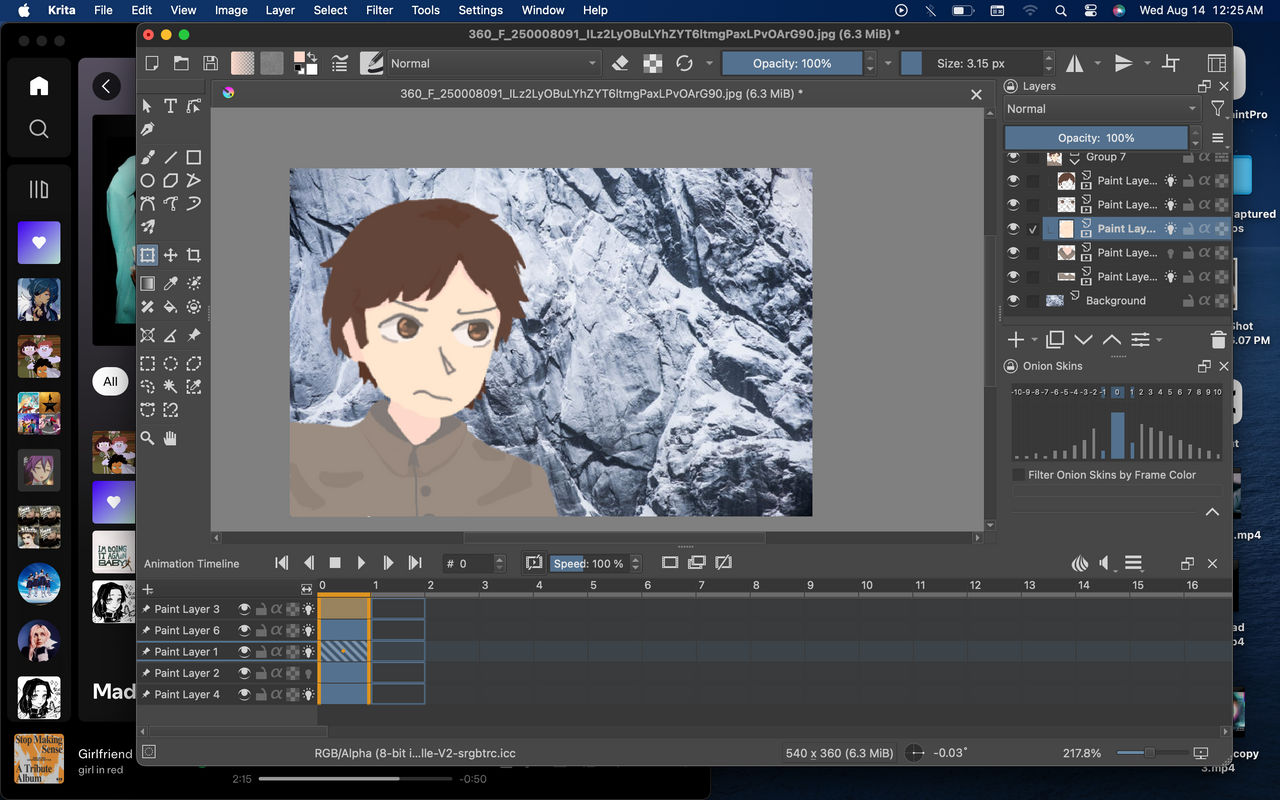Toggle preserve alpha in the toolbar
Image resolution: width=1280 pixels, height=800 pixels.
point(652,63)
